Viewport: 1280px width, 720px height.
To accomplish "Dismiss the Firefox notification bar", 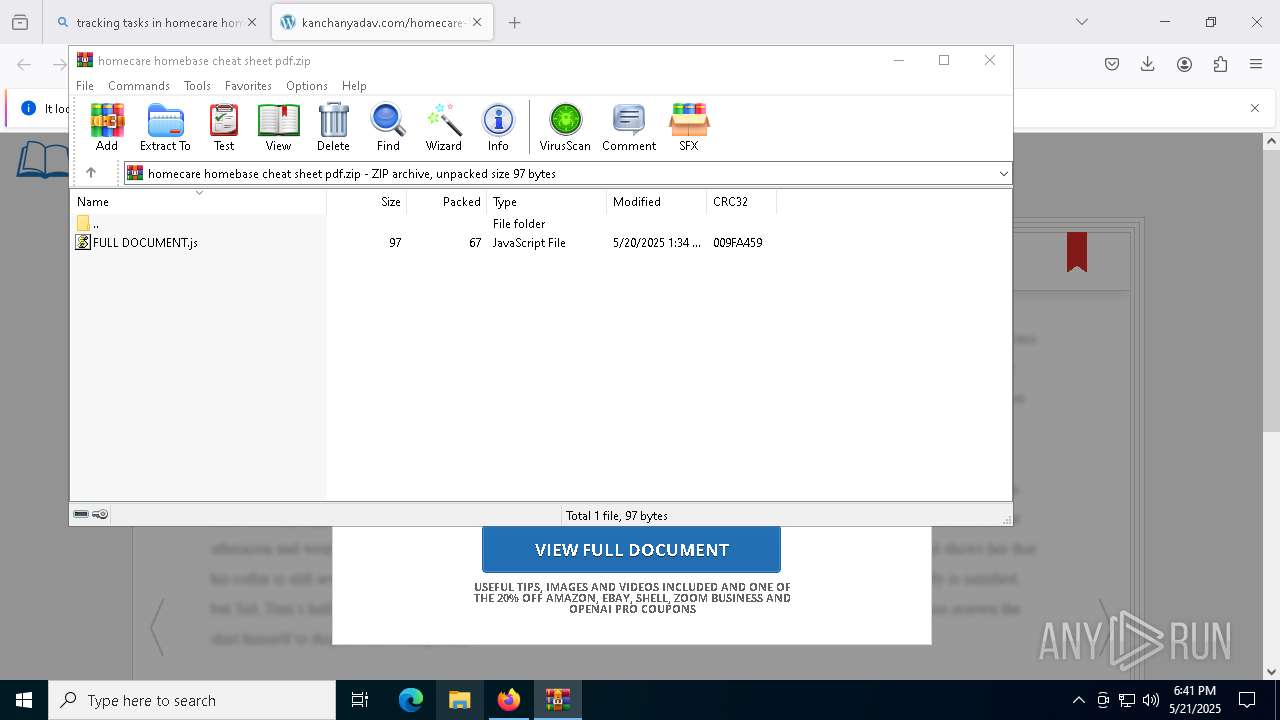I will pos(1255,108).
